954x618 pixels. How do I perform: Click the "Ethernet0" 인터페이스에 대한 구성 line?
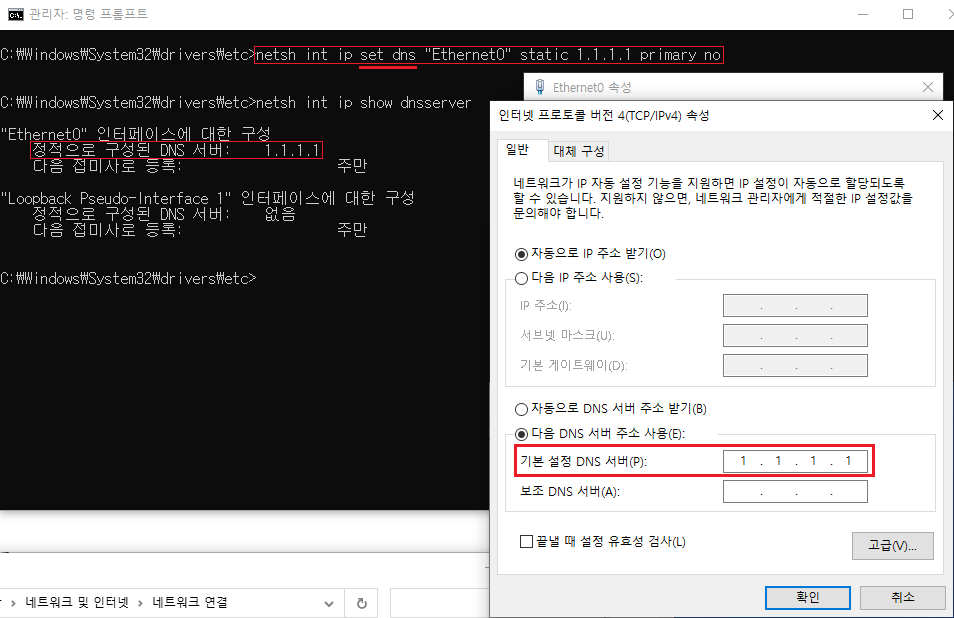pos(136,133)
